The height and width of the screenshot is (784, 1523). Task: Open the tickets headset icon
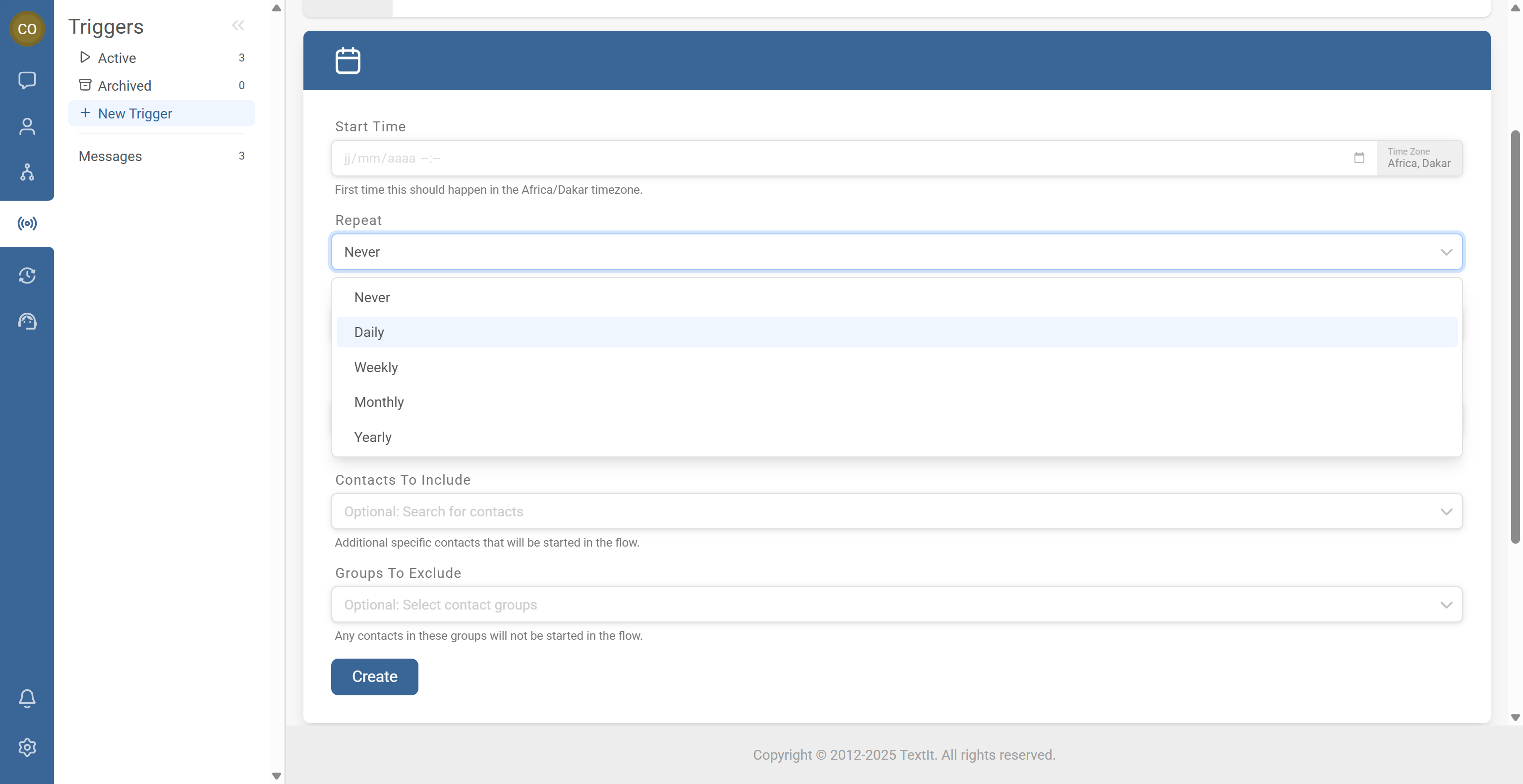pos(27,322)
